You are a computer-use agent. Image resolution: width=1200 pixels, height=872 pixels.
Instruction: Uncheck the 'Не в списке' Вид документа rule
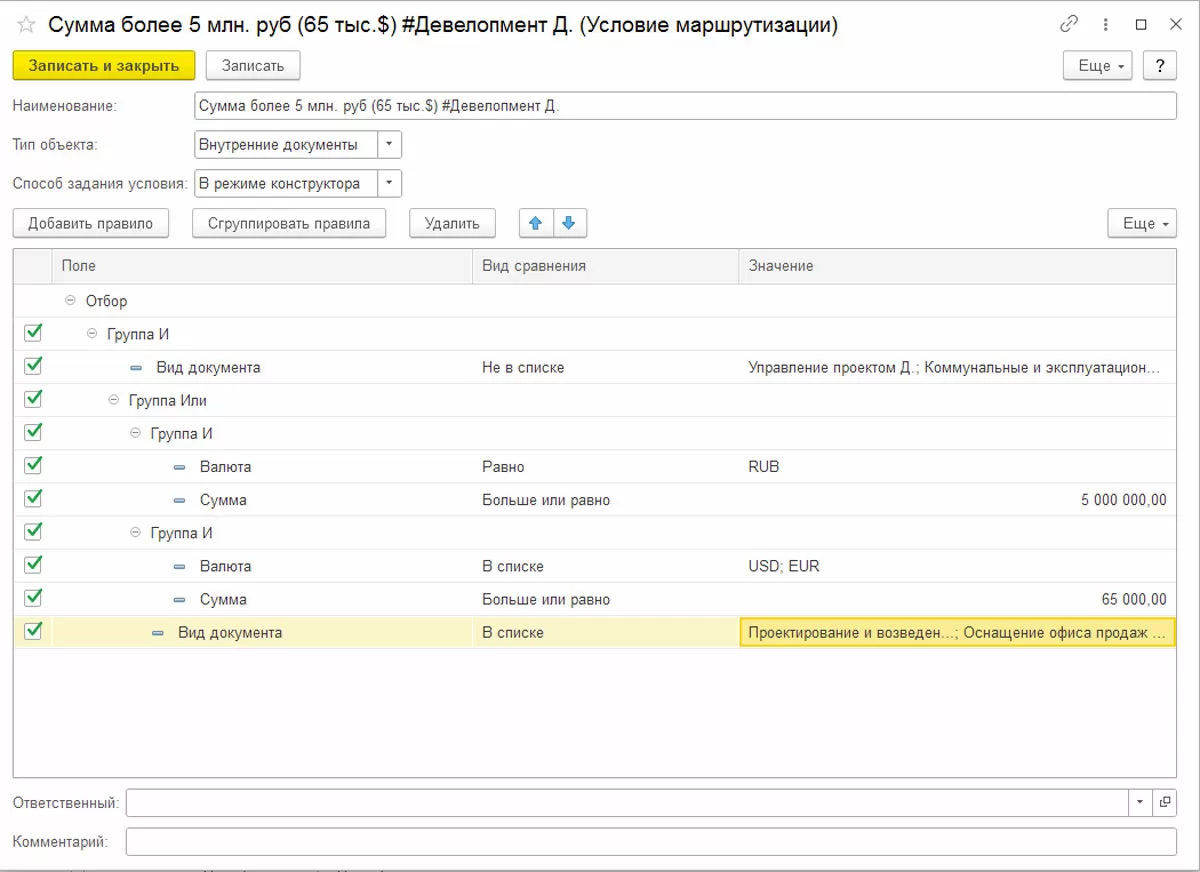click(33, 366)
